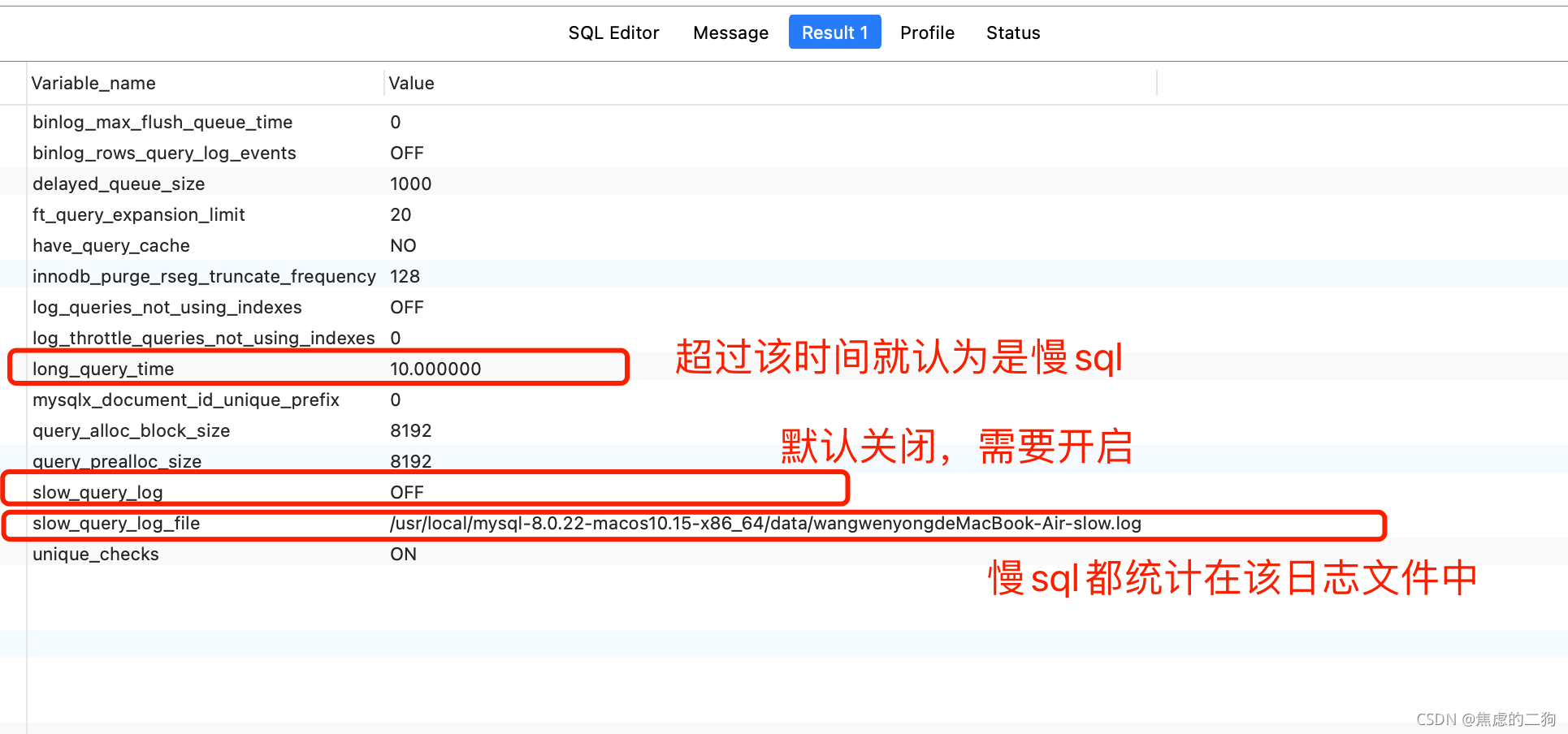1568x734 pixels.
Task: Switch to the Status tab
Action: [x=1012, y=32]
